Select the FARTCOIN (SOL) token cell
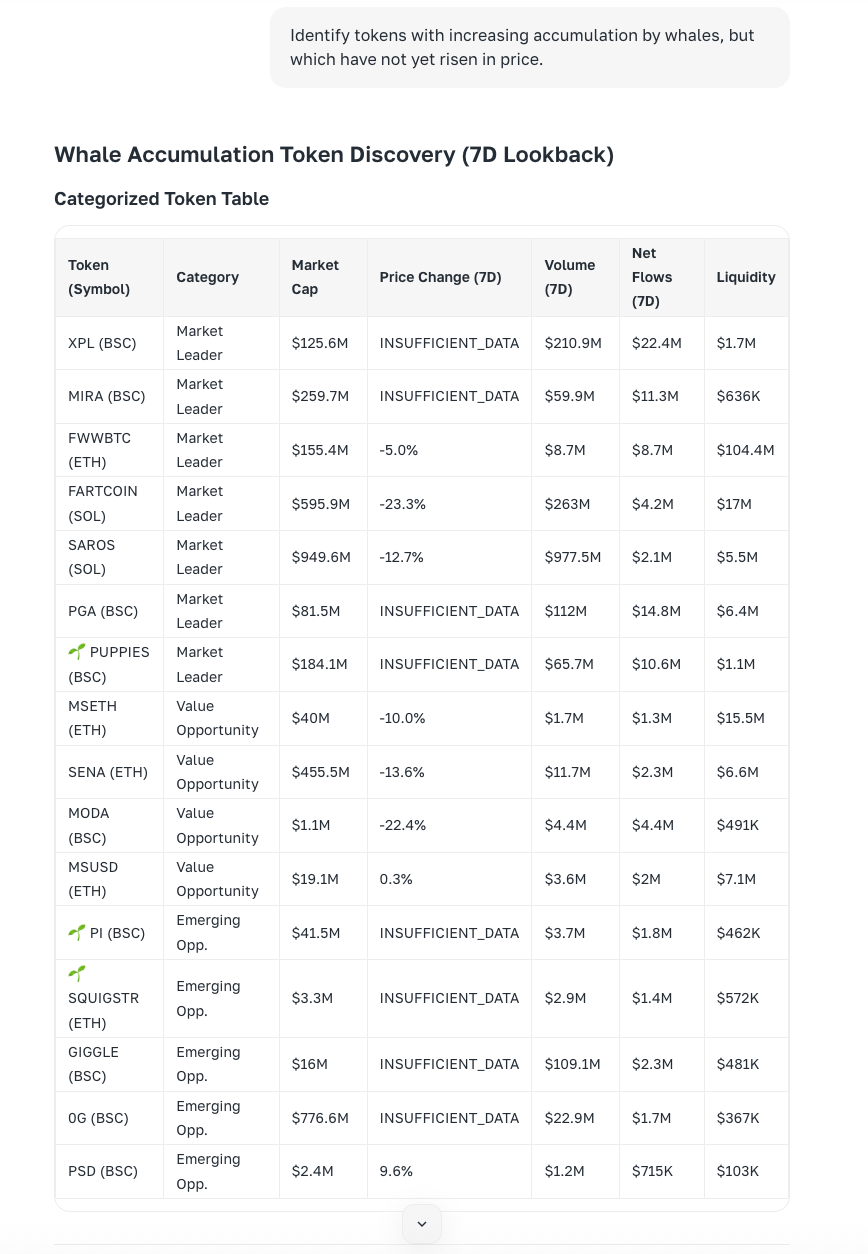Screen dimensions: 868x1254 [102, 503]
